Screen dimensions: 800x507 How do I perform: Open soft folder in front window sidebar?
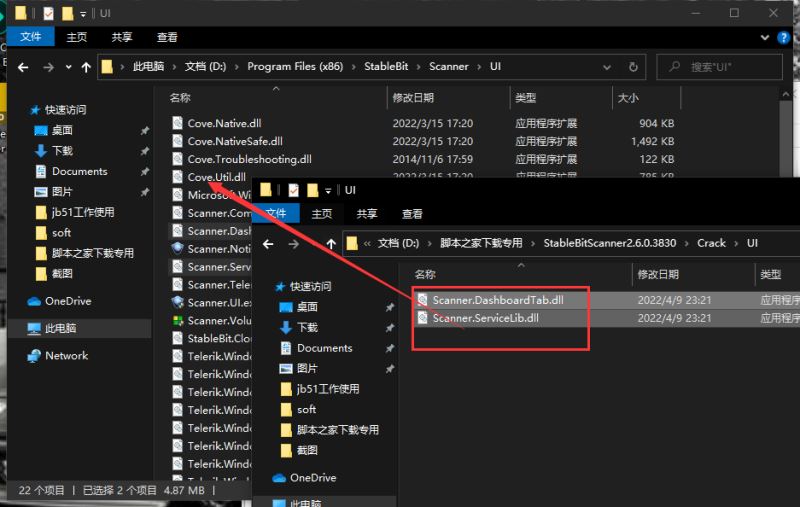pyautogui.click(x=306, y=409)
